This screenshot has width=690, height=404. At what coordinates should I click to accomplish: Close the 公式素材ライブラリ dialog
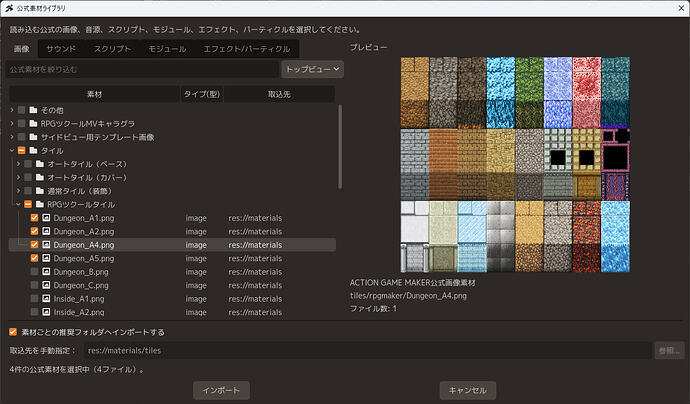681,8
